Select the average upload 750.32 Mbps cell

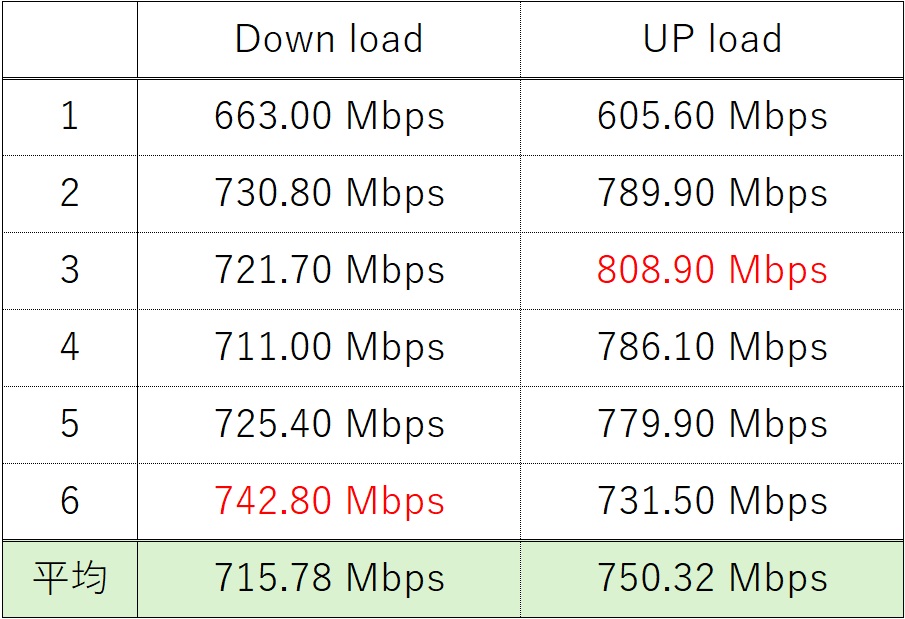click(x=712, y=578)
